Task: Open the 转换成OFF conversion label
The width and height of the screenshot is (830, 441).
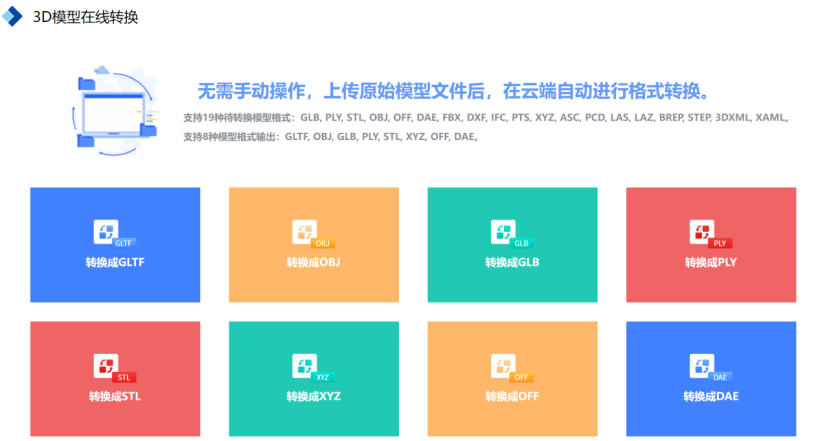Action: [x=512, y=397]
